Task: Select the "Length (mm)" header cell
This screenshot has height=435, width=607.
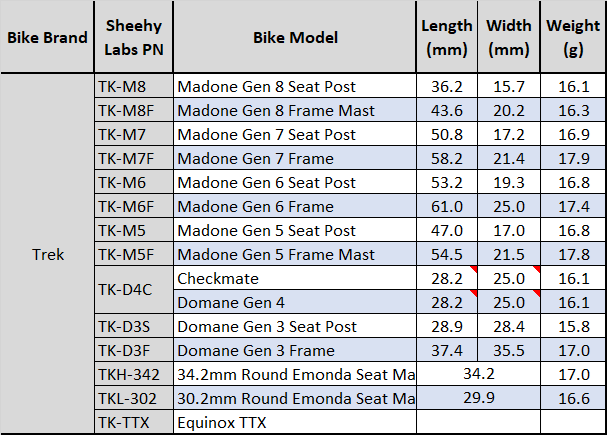Action: [x=447, y=38]
